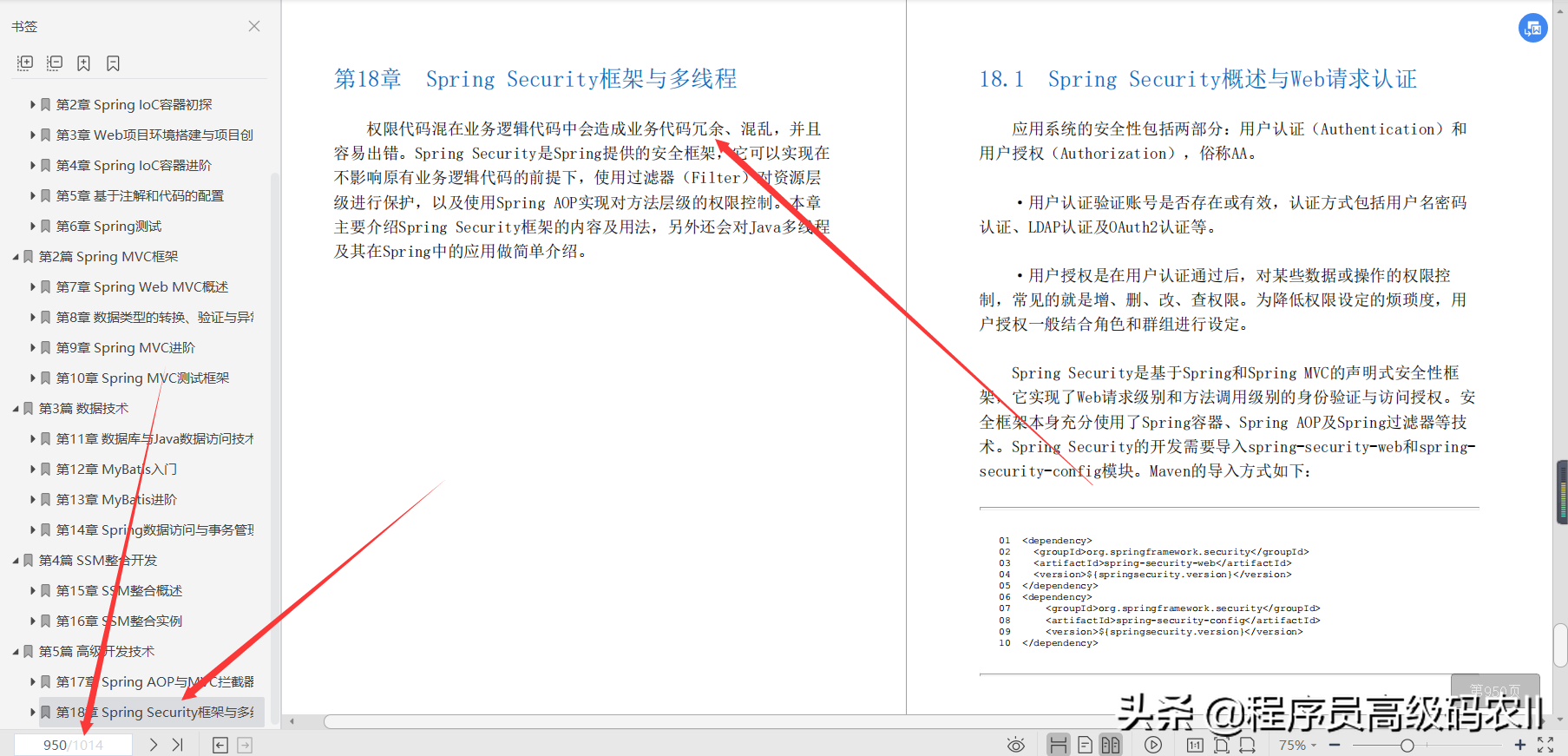The height and width of the screenshot is (756, 1568).
Task: Delete bookmark using the minus-flag icon
Action: click(x=113, y=62)
